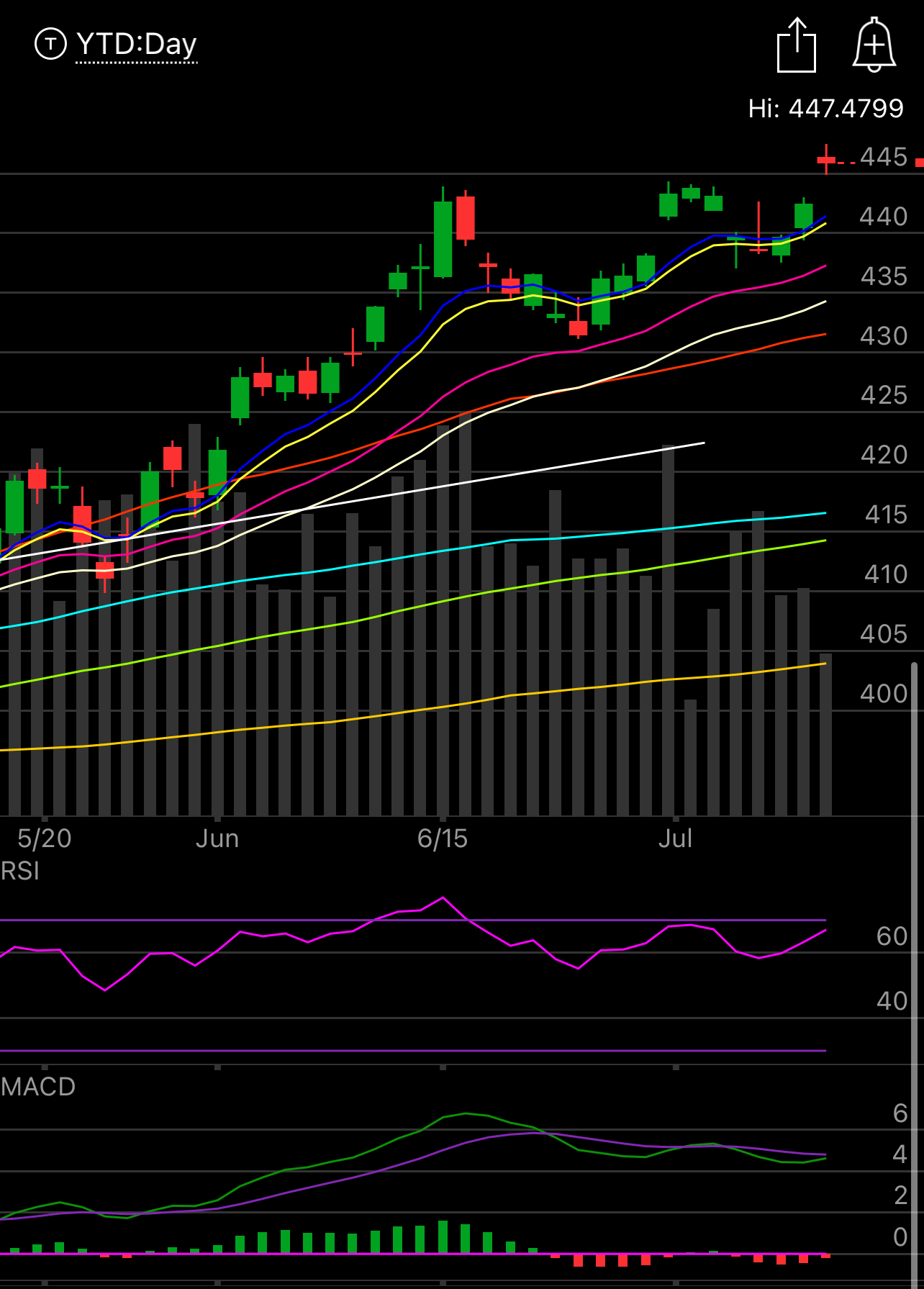924x1289 pixels.
Task: Click the MACD 4 scale label
Action: tap(900, 1154)
